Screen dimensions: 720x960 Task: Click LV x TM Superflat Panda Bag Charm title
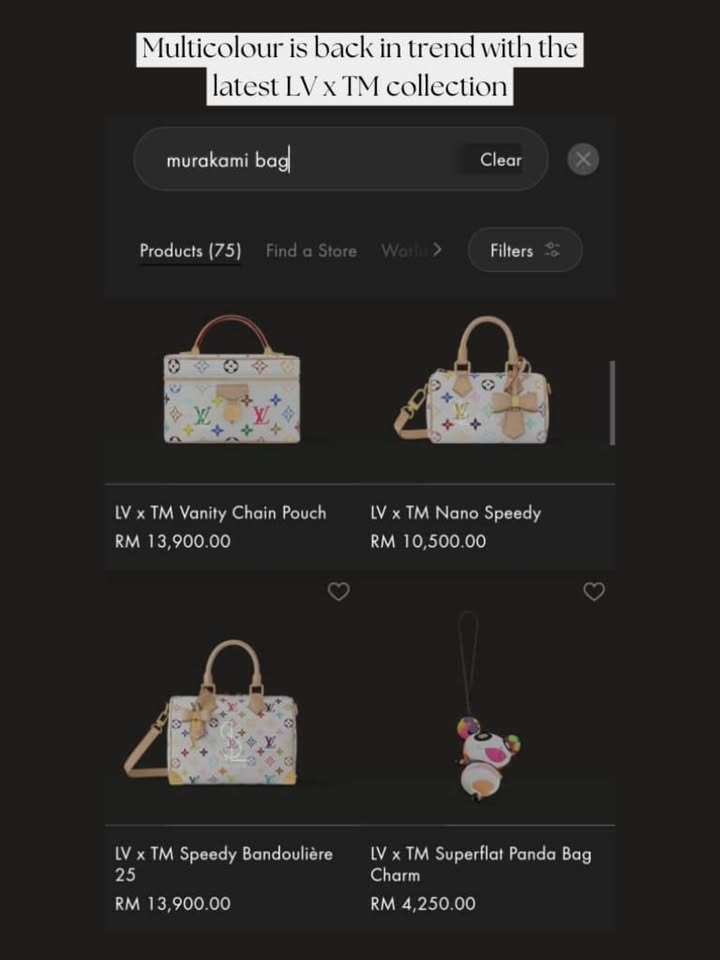pos(481,864)
